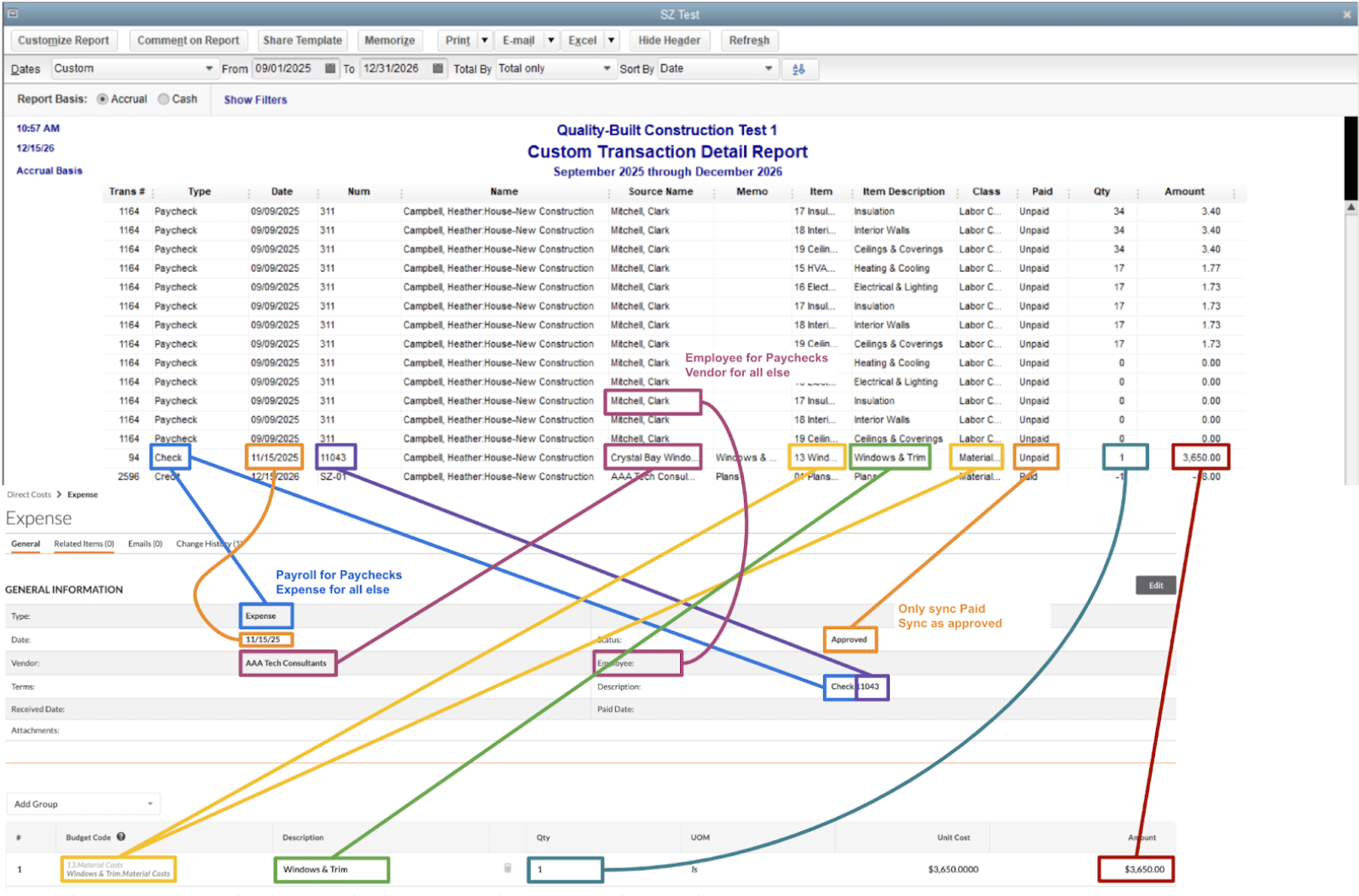The height and width of the screenshot is (896, 1359).
Task: Click the Source Name column header
Action: tap(661, 191)
